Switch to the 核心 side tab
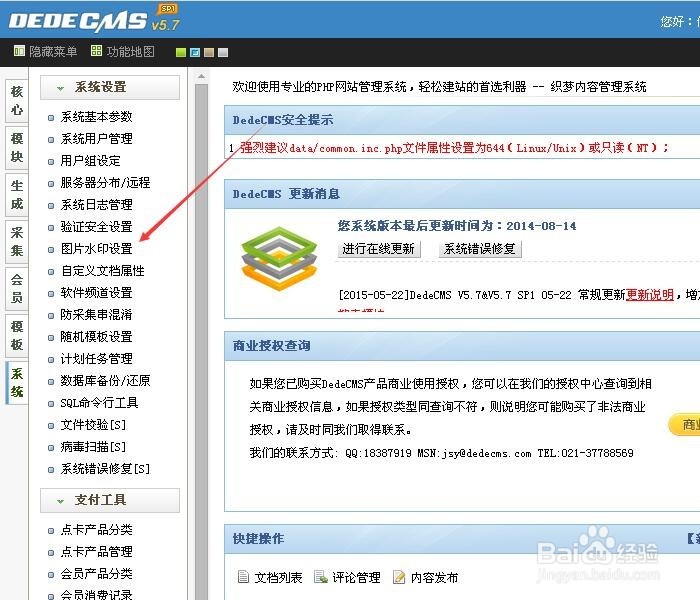700x600 pixels. 17,100
